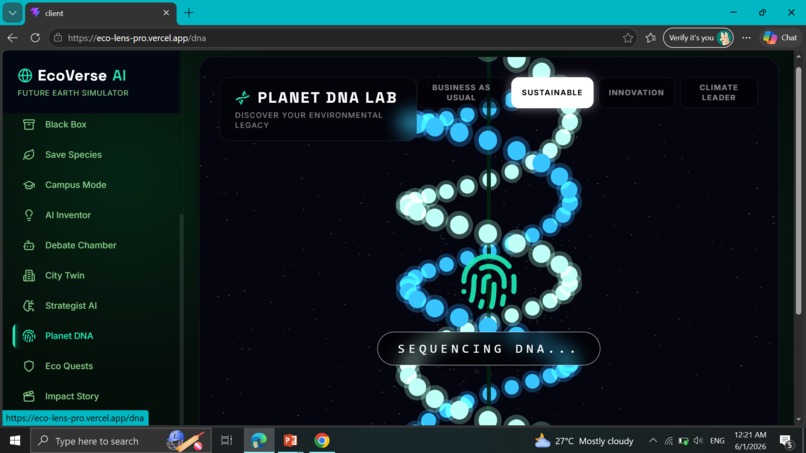Click the sidebar scrollbar

pos(180,319)
